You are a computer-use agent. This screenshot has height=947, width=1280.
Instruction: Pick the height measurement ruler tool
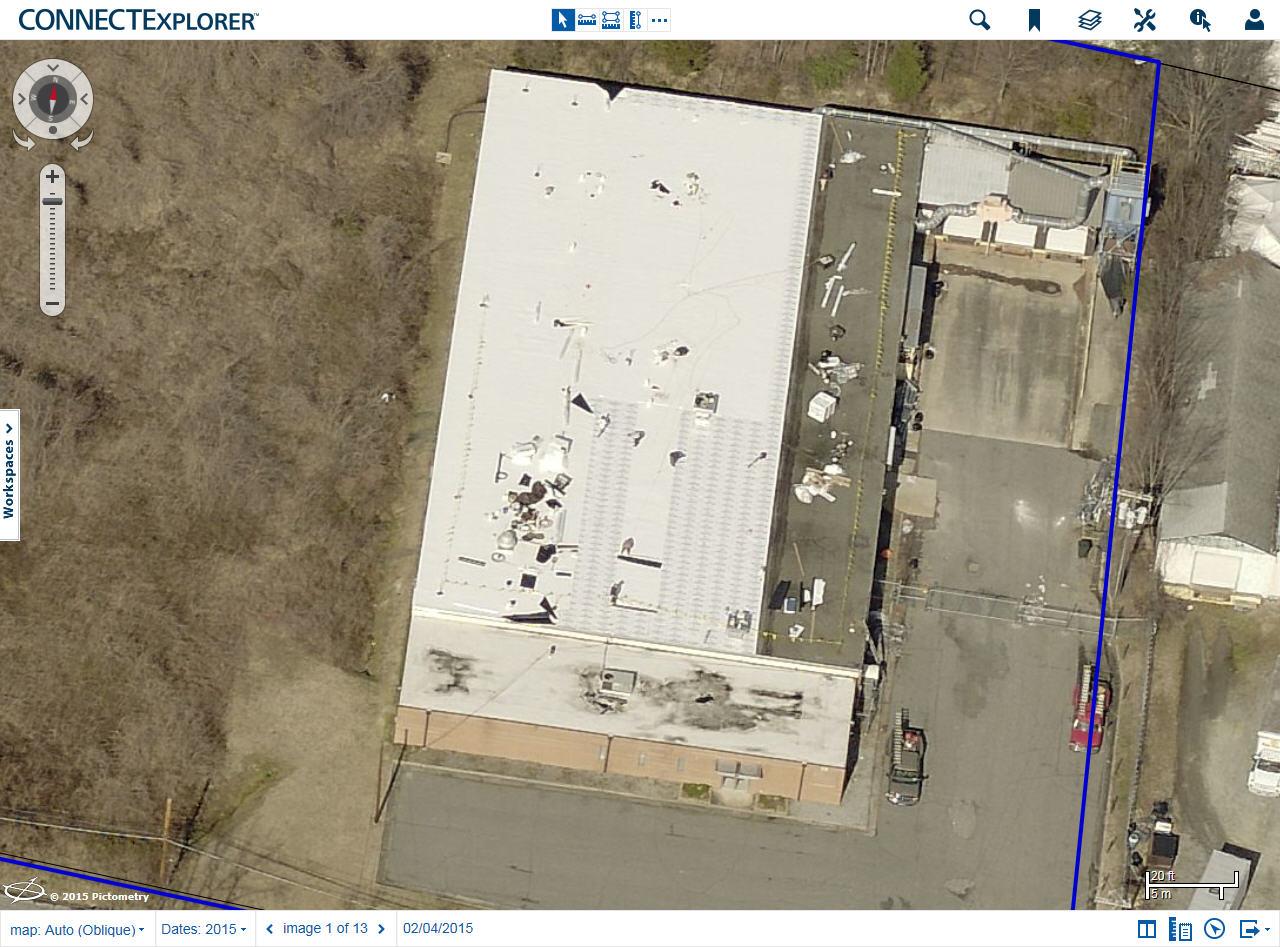pos(635,20)
